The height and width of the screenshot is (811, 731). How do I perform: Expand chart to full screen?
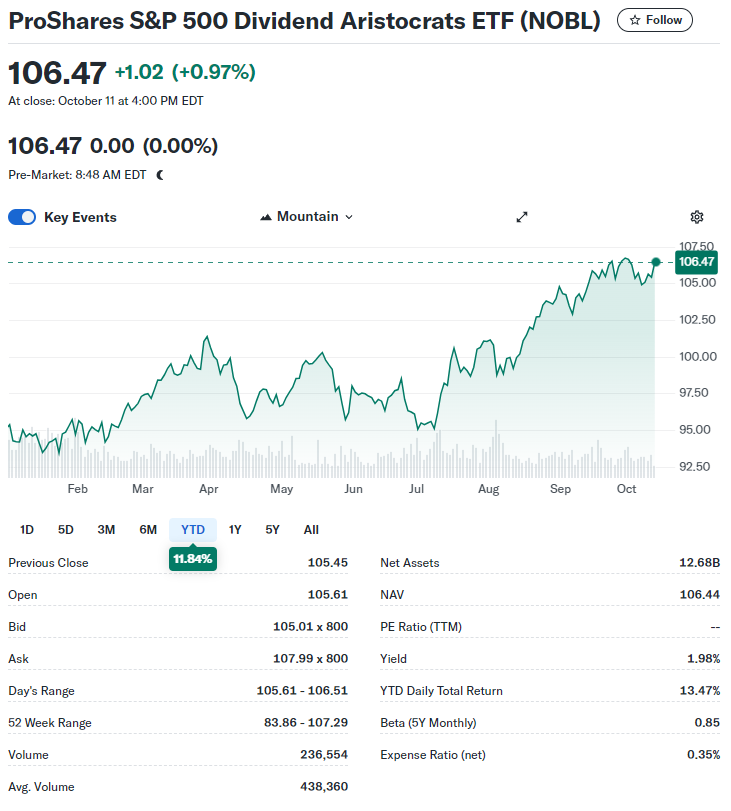pyautogui.click(x=521, y=217)
